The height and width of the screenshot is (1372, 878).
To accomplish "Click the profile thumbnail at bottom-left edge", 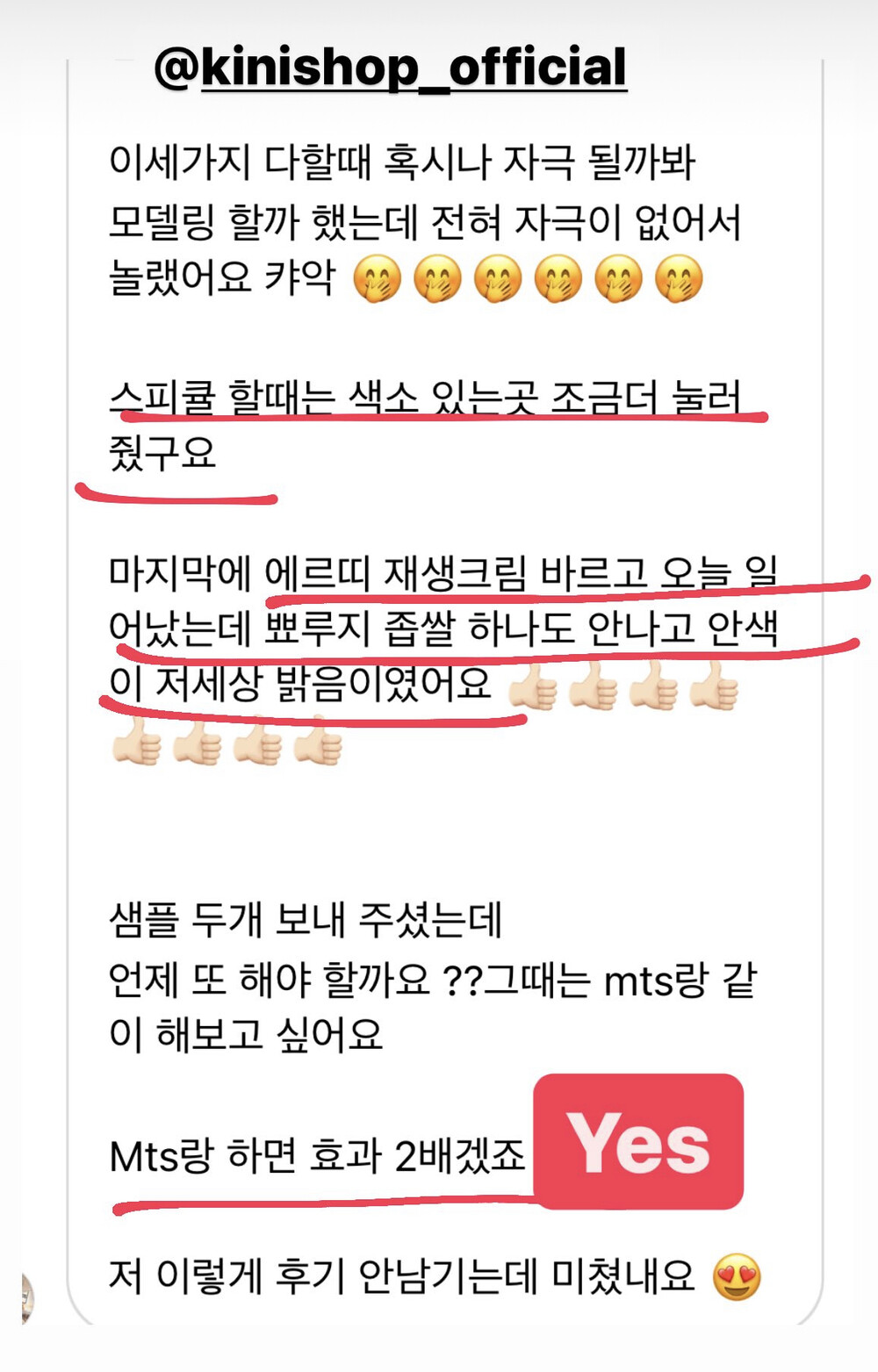I will [x=28, y=1297].
